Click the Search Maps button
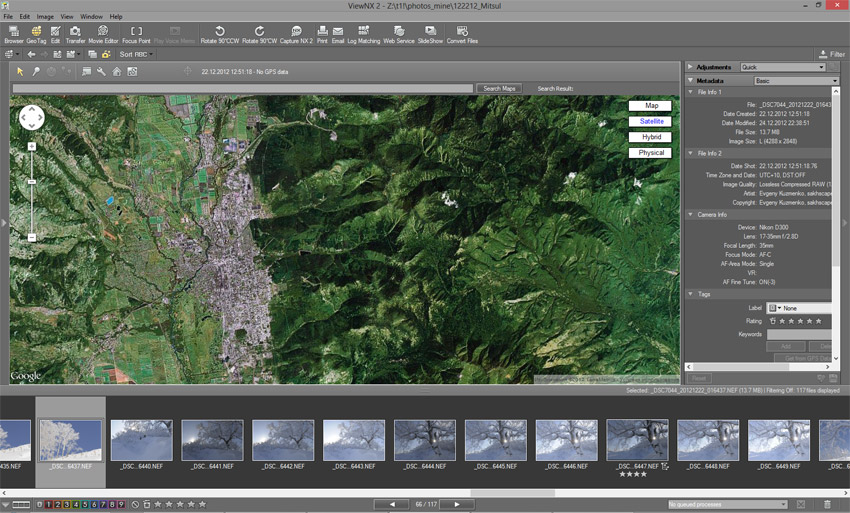 [x=499, y=88]
